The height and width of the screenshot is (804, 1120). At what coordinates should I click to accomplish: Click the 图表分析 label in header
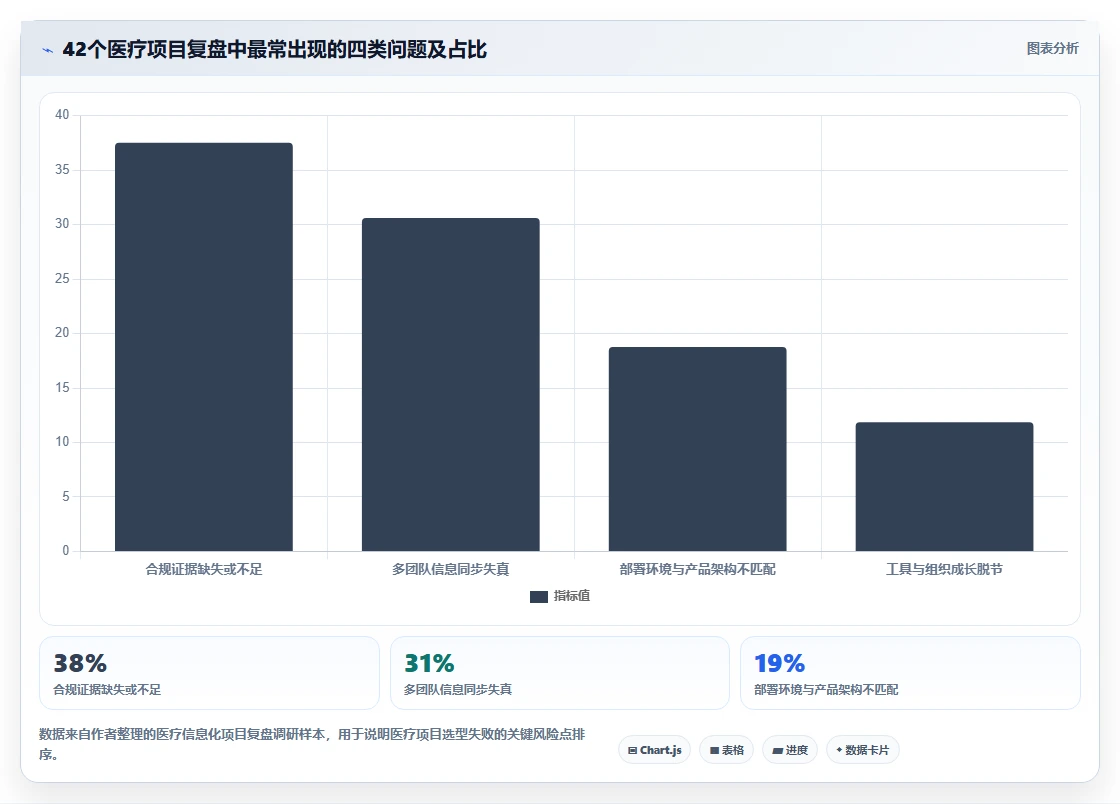[x=1052, y=49]
